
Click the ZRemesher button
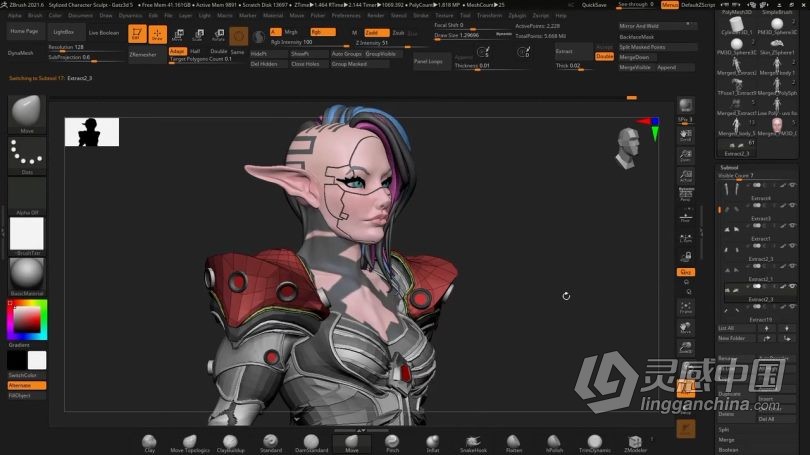[x=147, y=55]
